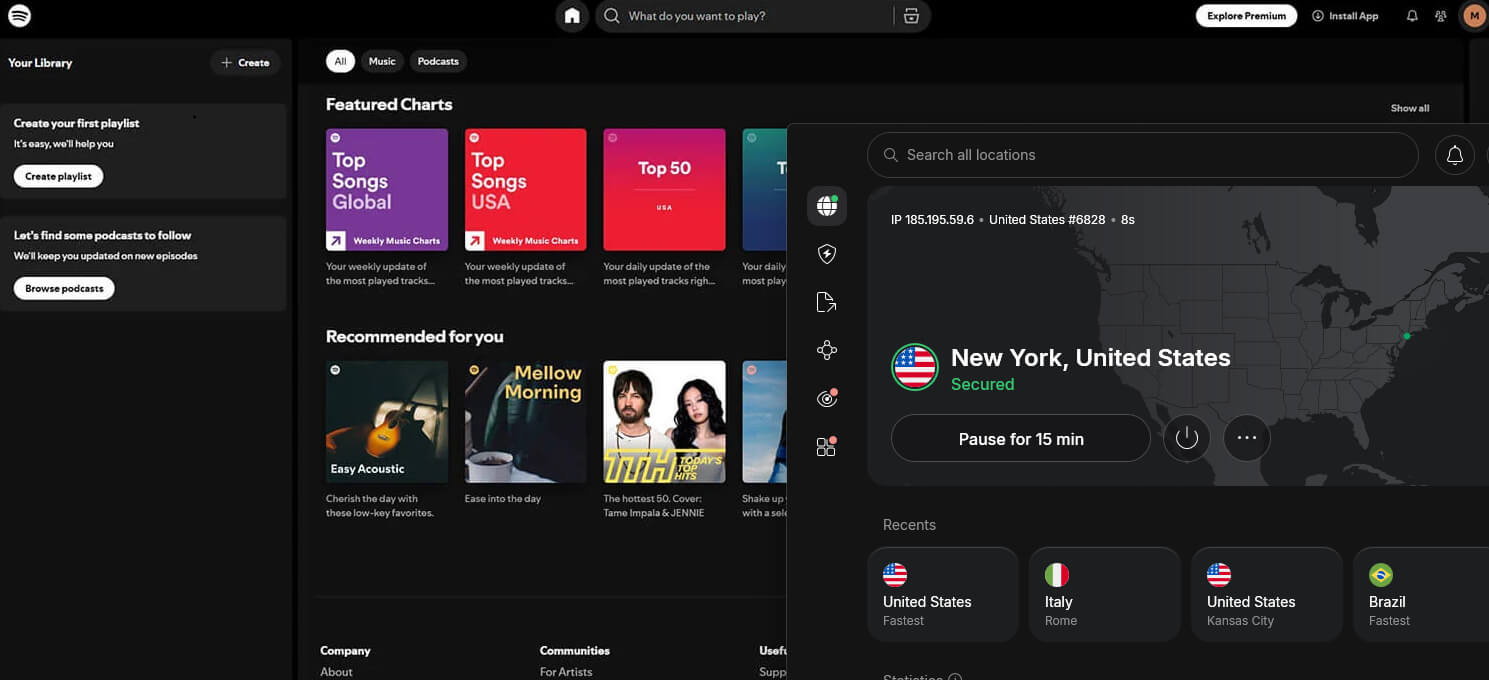Connect to recent United States Fastest
This screenshot has height=680, width=1489.
(943, 594)
